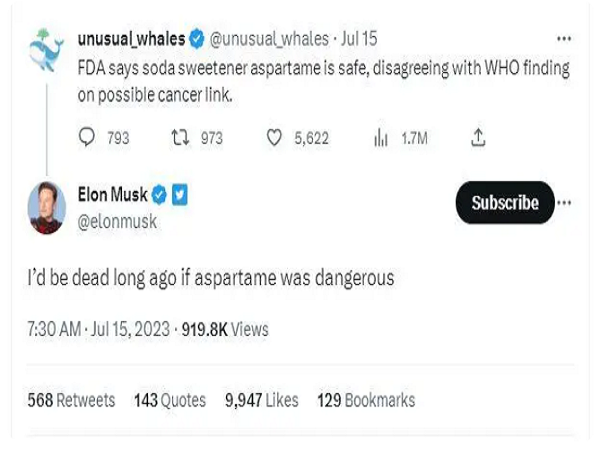
Task: Click the retweet arrows icon
Action: click(180, 139)
